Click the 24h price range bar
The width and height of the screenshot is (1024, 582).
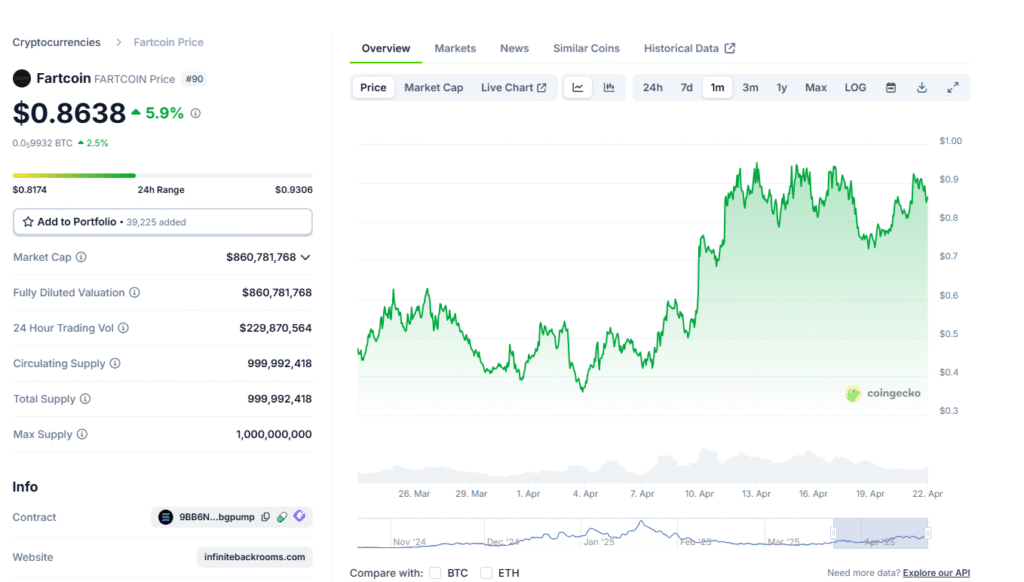[163, 175]
